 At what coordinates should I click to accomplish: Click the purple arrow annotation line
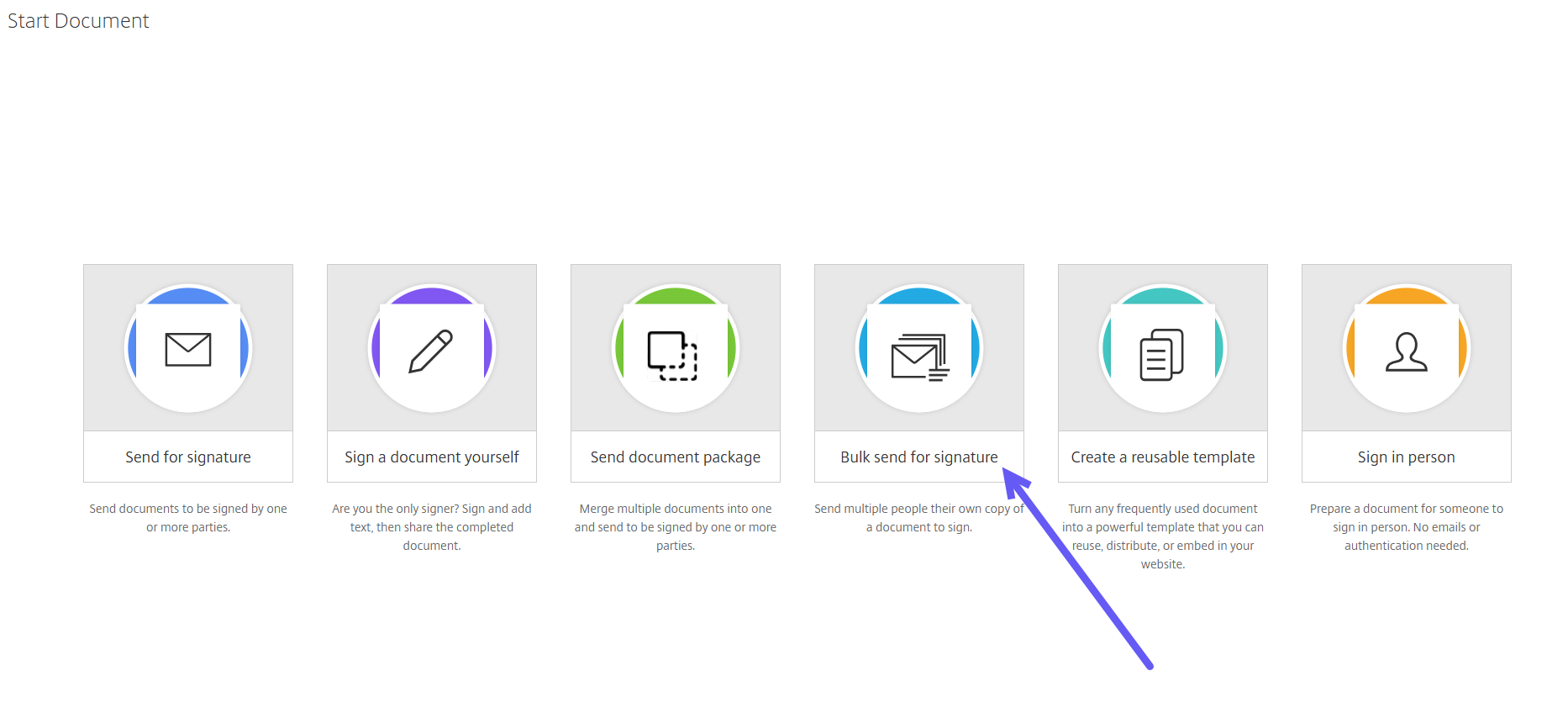point(1084,578)
